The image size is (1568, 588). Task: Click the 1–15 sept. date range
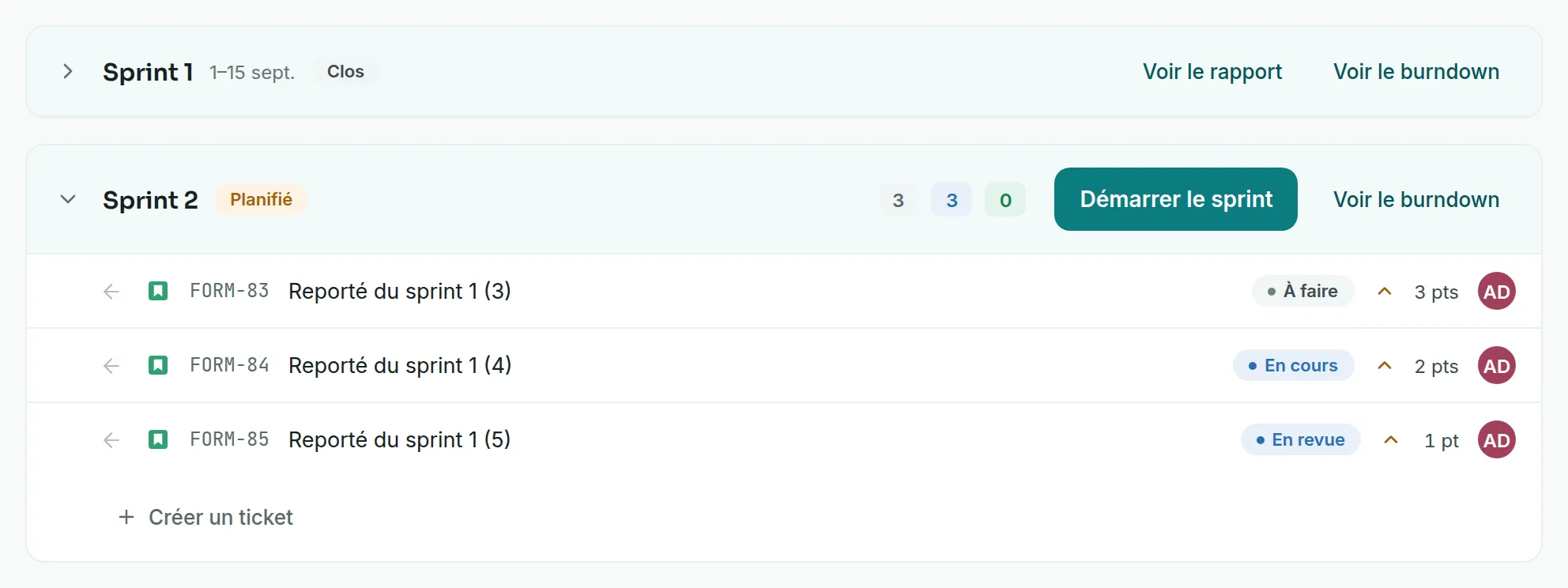[x=252, y=73]
